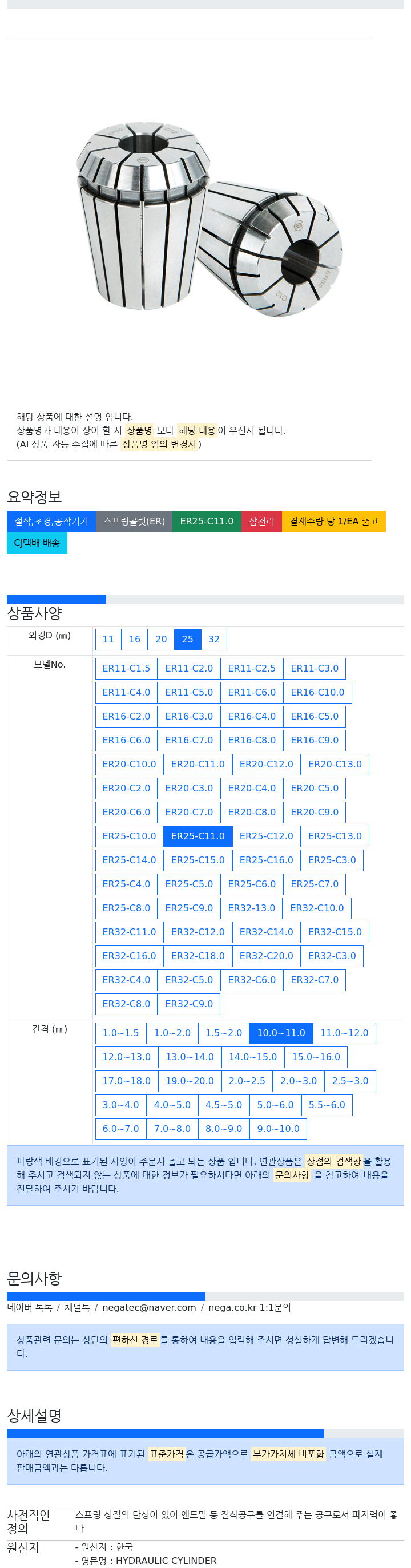Open the 스프링콜릿(ER) tag
This screenshot has width=411, height=1568.
(134, 521)
